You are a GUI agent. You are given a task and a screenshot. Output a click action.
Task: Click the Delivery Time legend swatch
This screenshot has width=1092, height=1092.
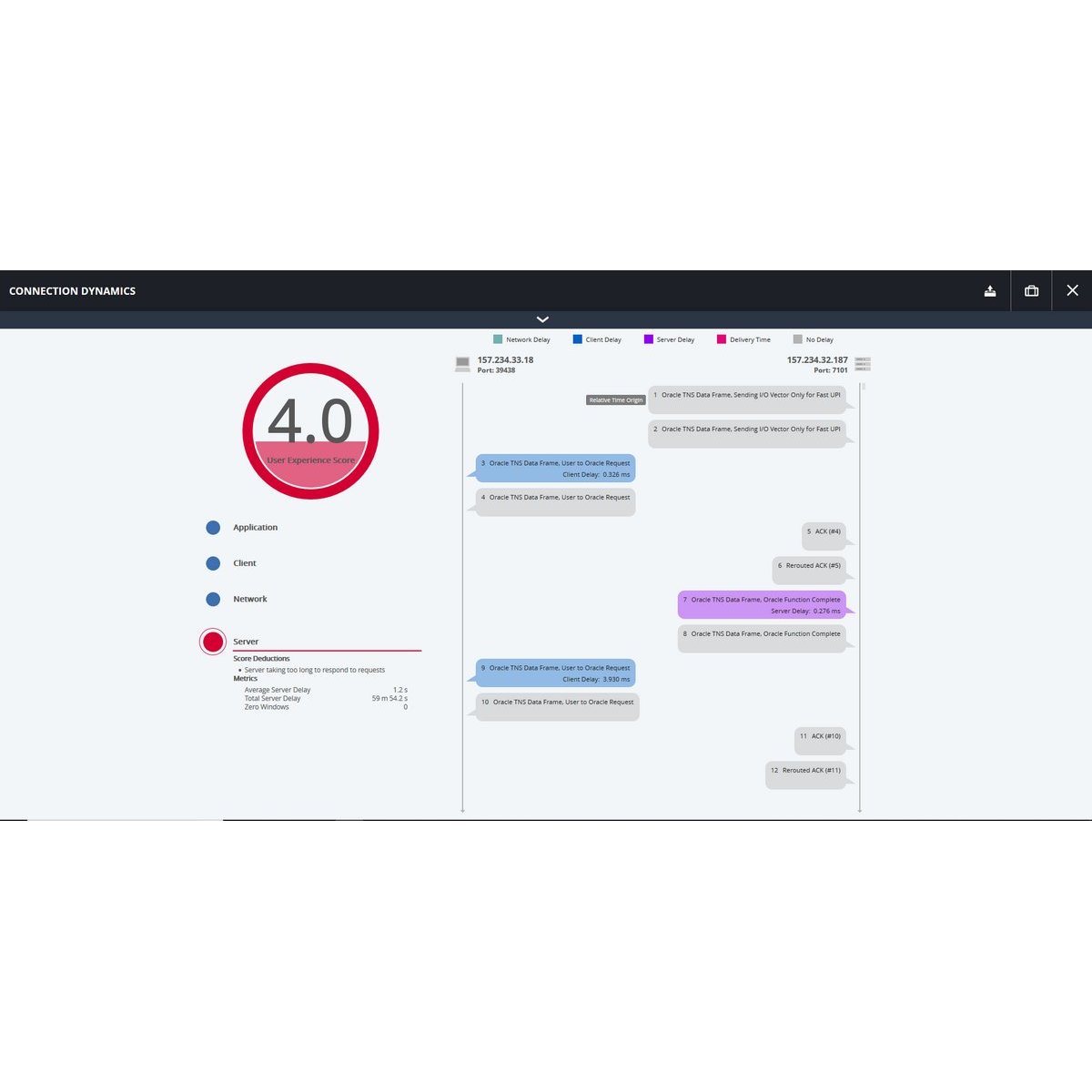click(722, 339)
